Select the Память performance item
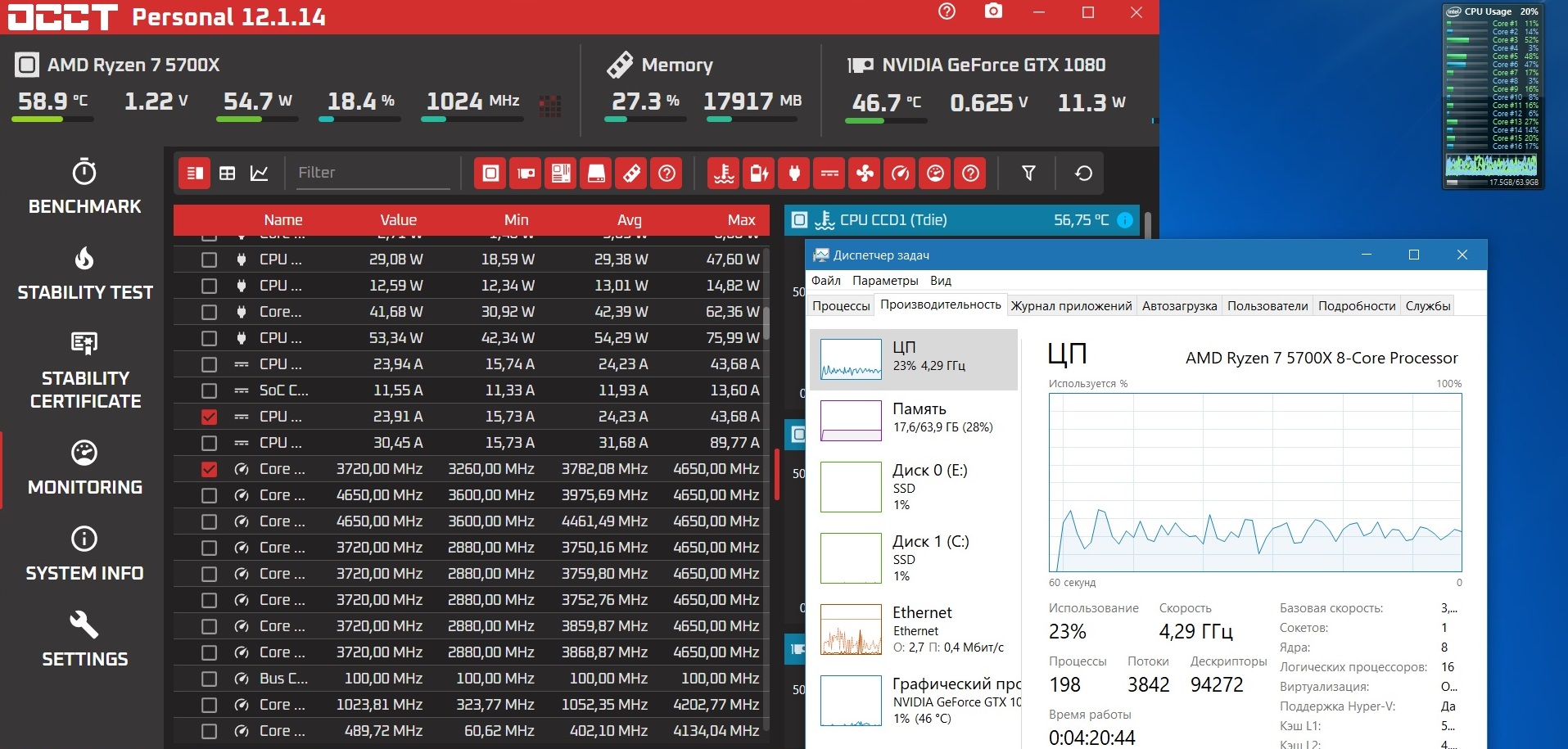1568x749 pixels. pyautogui.click(x=914, y=420)
